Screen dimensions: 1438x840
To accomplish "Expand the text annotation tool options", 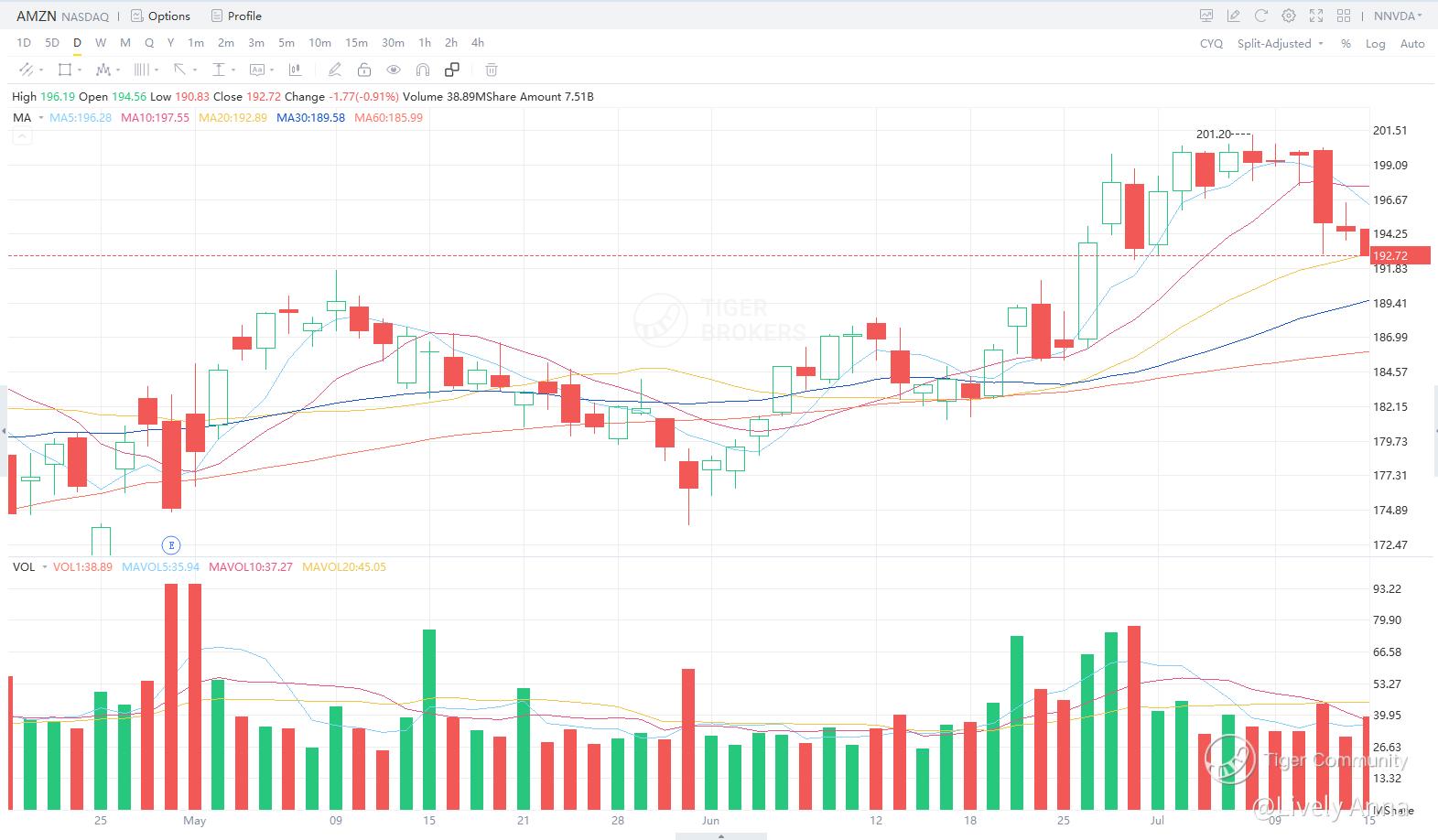I will (272, 70).
